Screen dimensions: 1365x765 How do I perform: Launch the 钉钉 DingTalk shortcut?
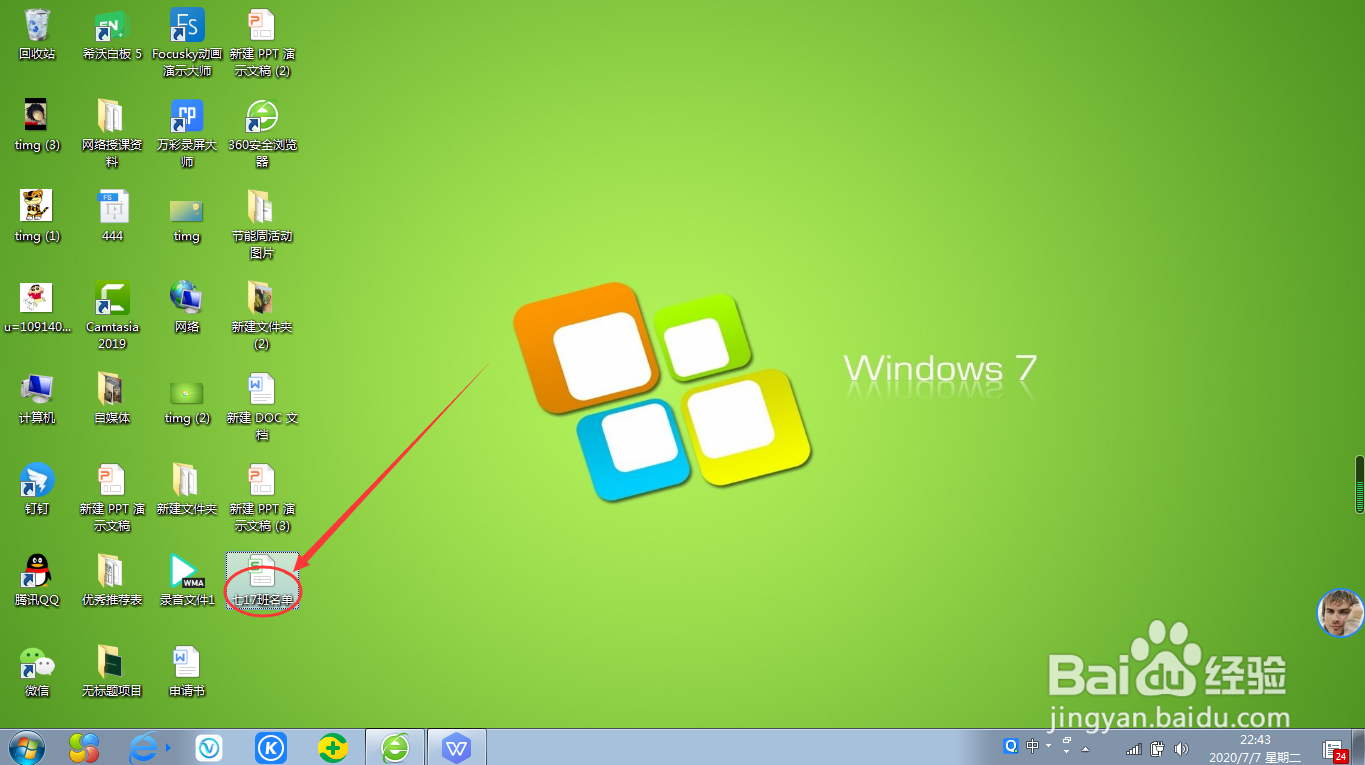pyautogui.click(x=37, y=489)
